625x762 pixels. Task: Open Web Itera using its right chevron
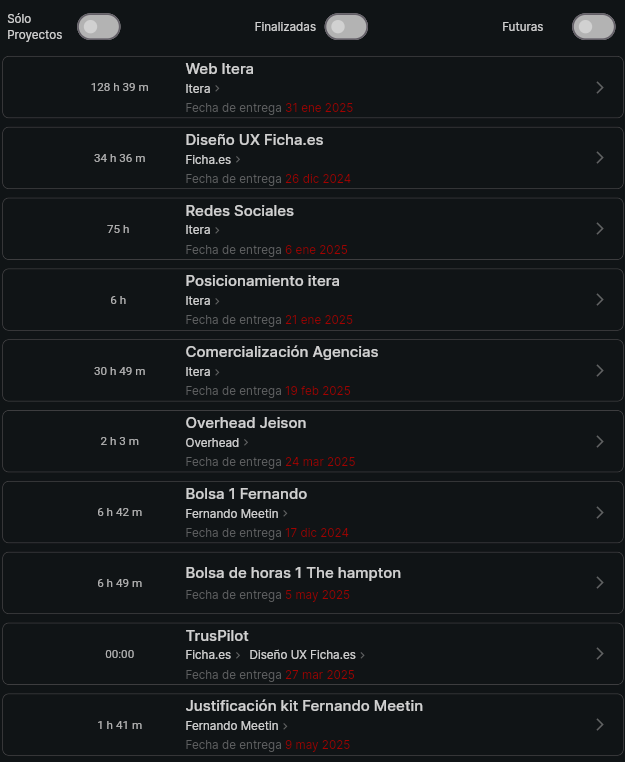tap(600, 87)
